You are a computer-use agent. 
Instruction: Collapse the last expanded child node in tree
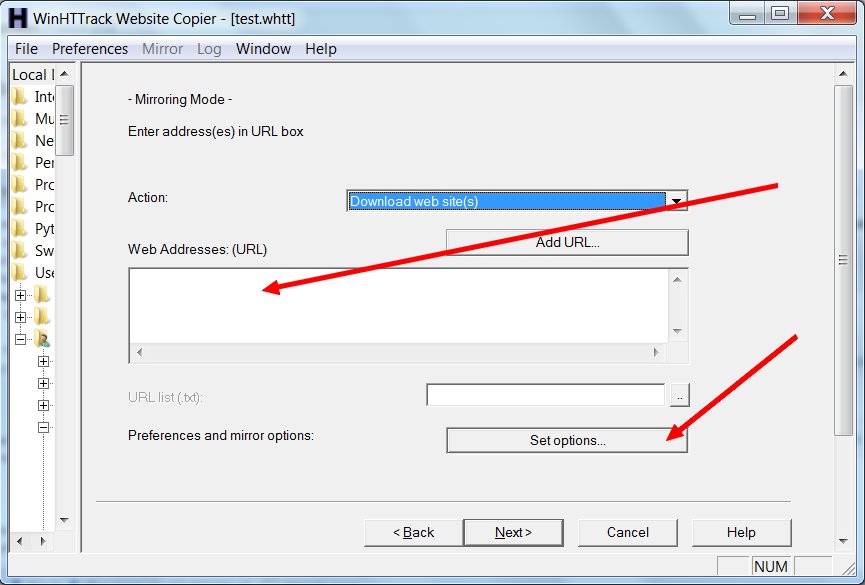coord(43,427)
